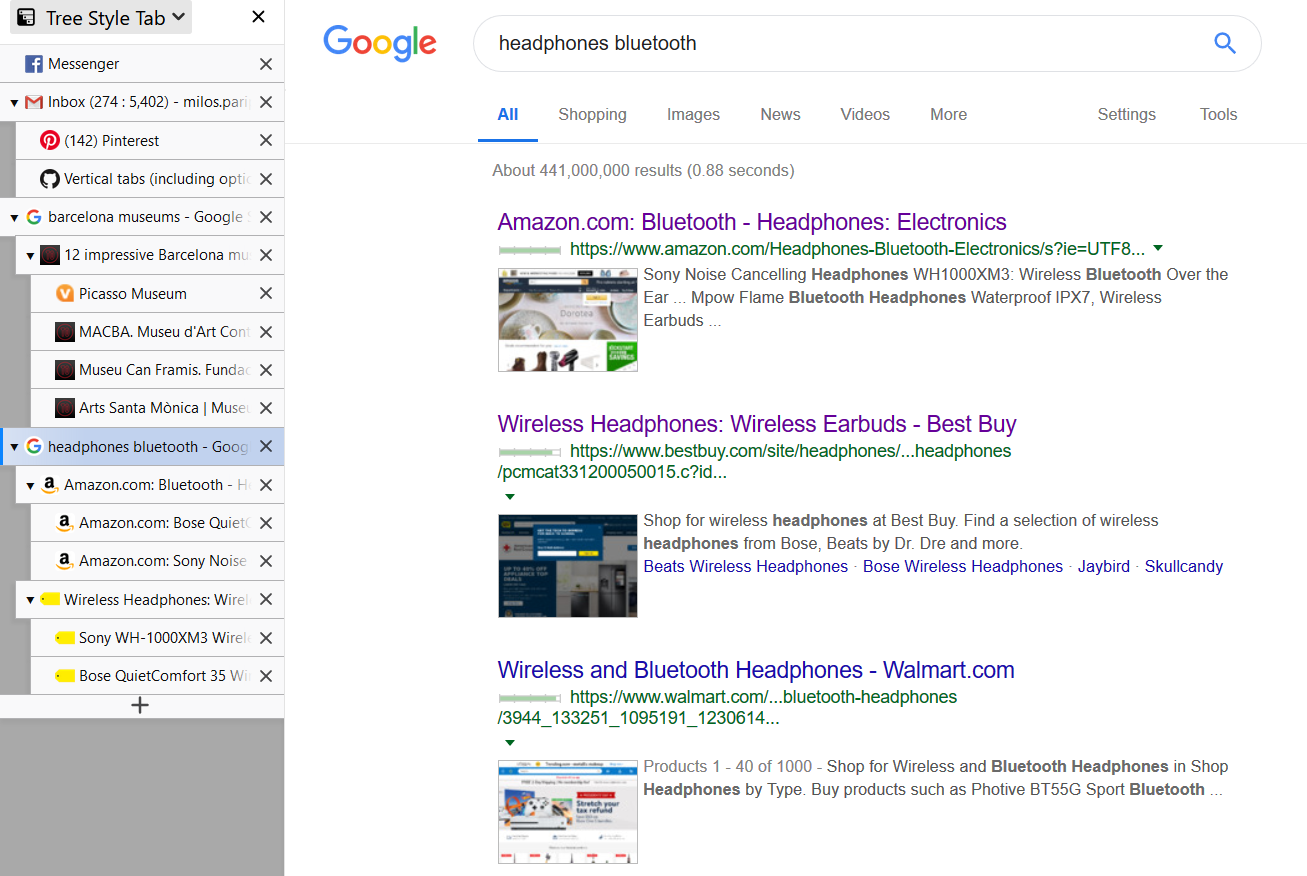Close the Arts Santa Mònica tab
This screenshot has height=876, width=1307.
tap(266, 408)
